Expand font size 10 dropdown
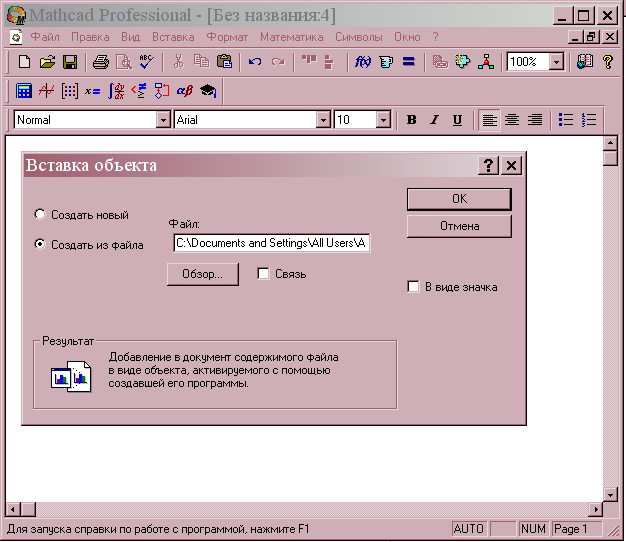Image resolution: width=626 pixels, height=542 pixels. (383, 120)
